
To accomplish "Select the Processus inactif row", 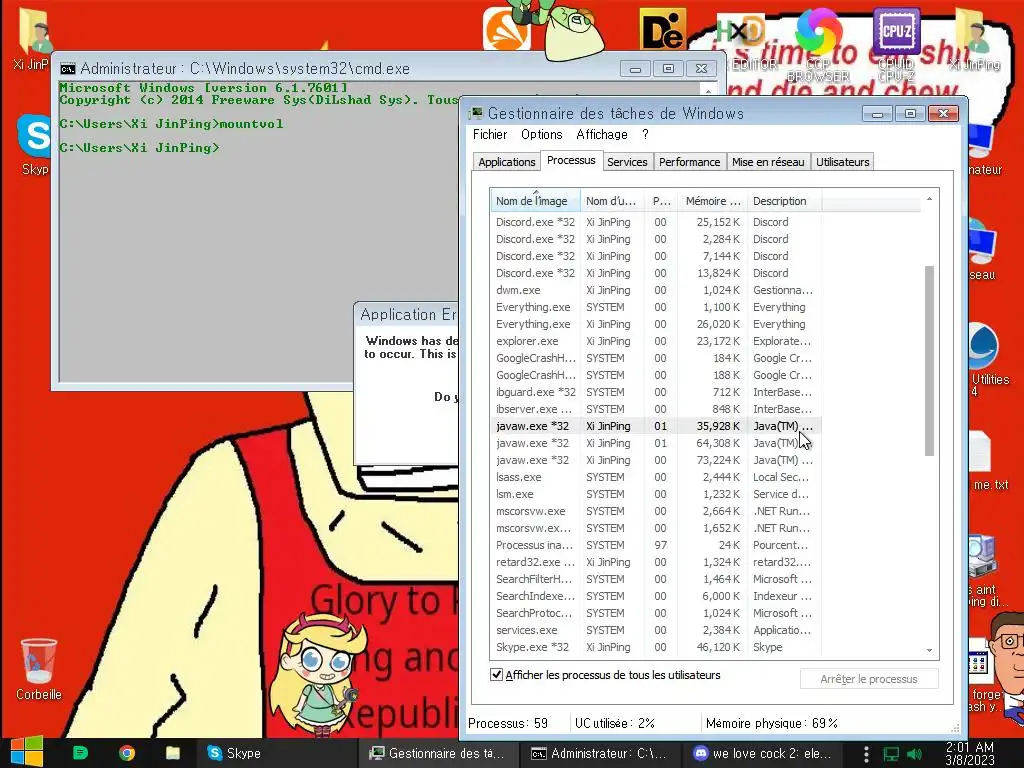I will tap(655, 545).
